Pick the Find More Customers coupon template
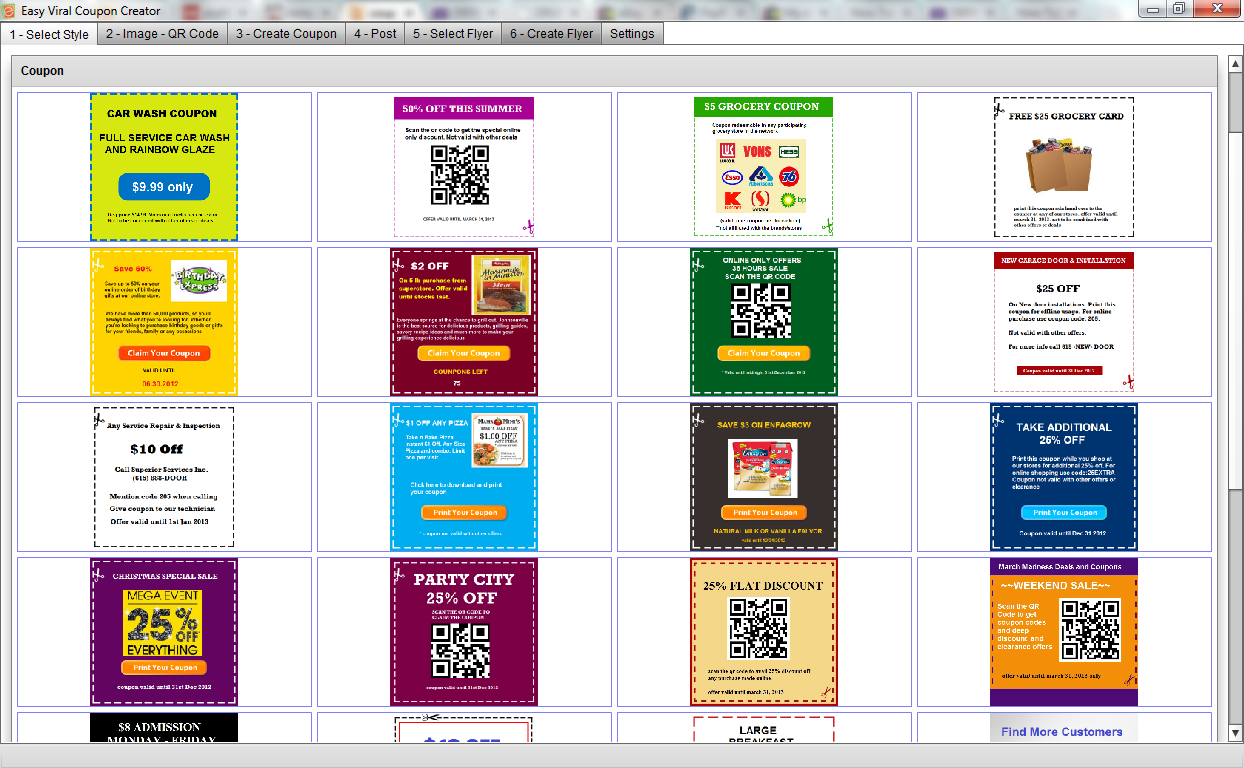 tap(1064, 728)
